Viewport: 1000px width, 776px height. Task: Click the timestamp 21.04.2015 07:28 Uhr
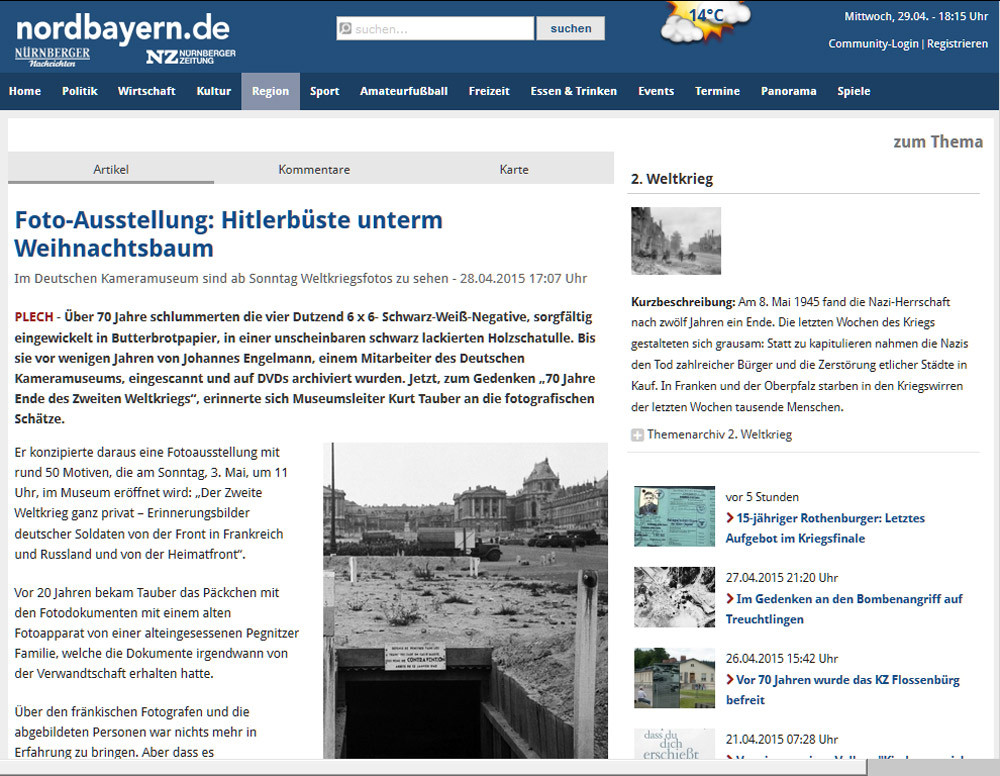tap(782, 740)
